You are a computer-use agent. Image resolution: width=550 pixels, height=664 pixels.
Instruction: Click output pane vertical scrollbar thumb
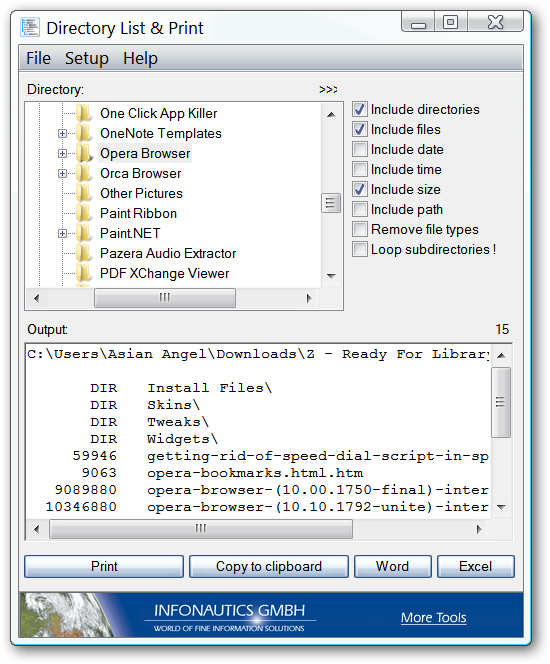coord(500,402)
